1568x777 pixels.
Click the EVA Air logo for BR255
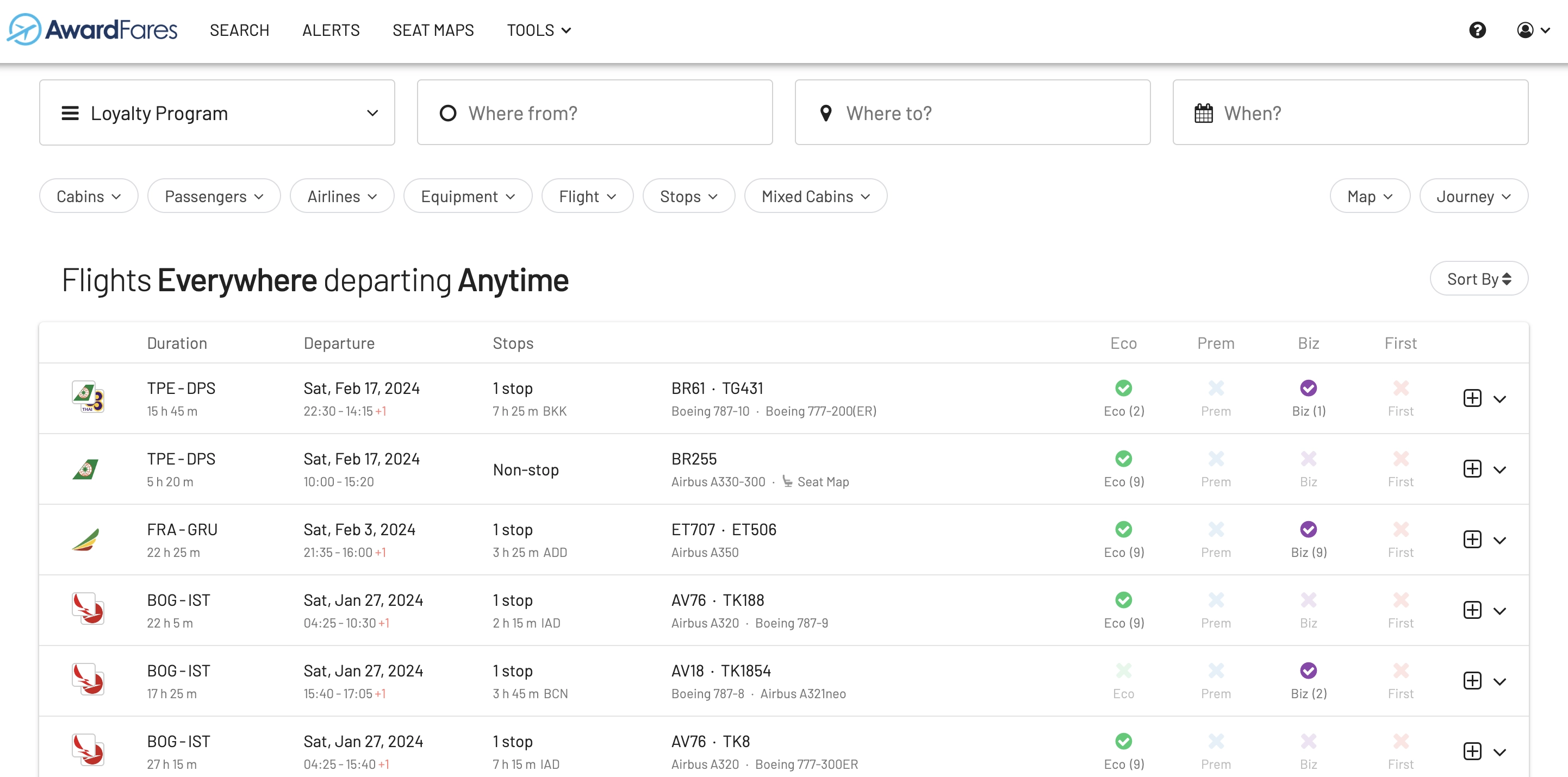coord(86,469)
